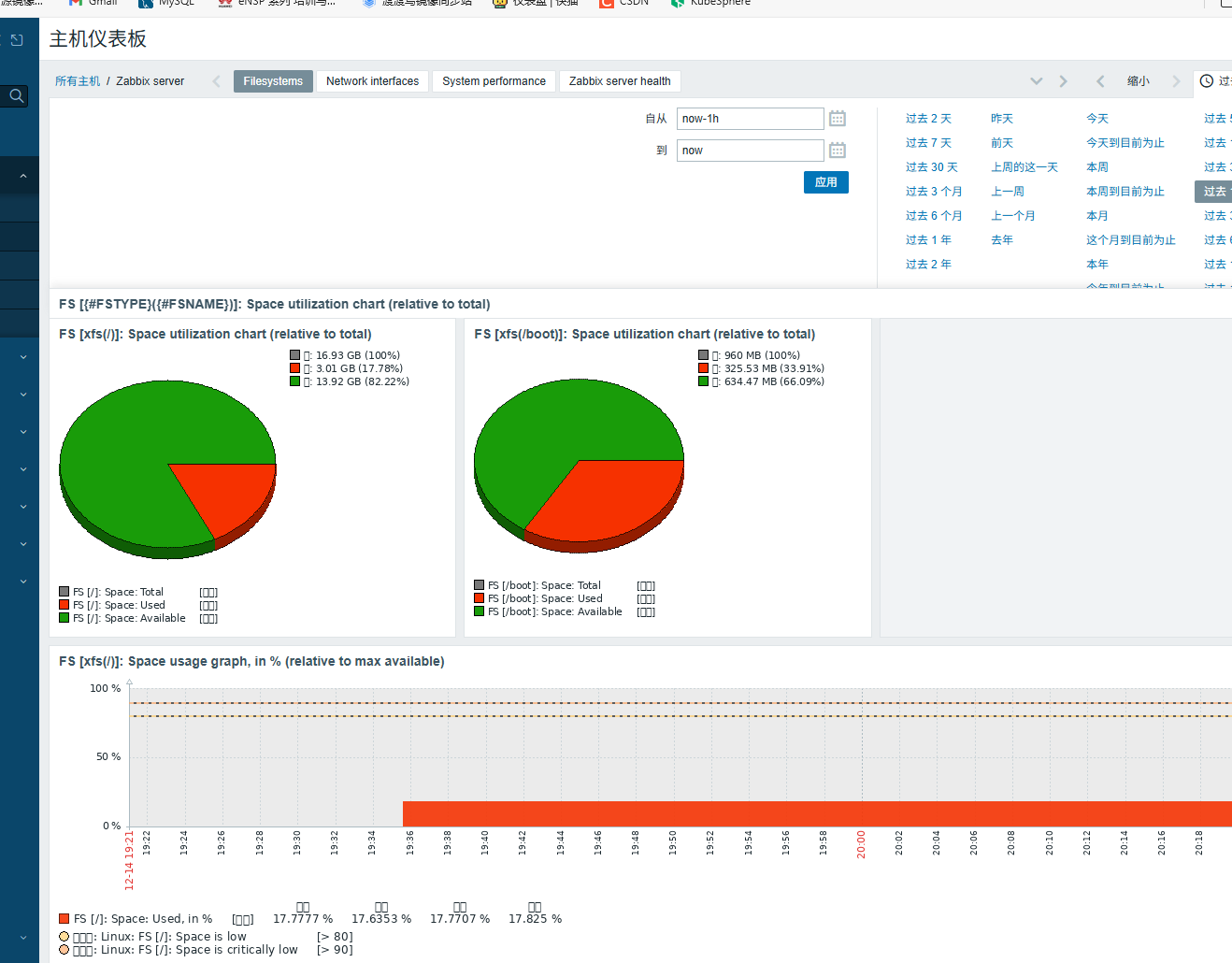Select the 前天 time range
This screenshot has width=1232, height=963.
tap(1002, 143)
